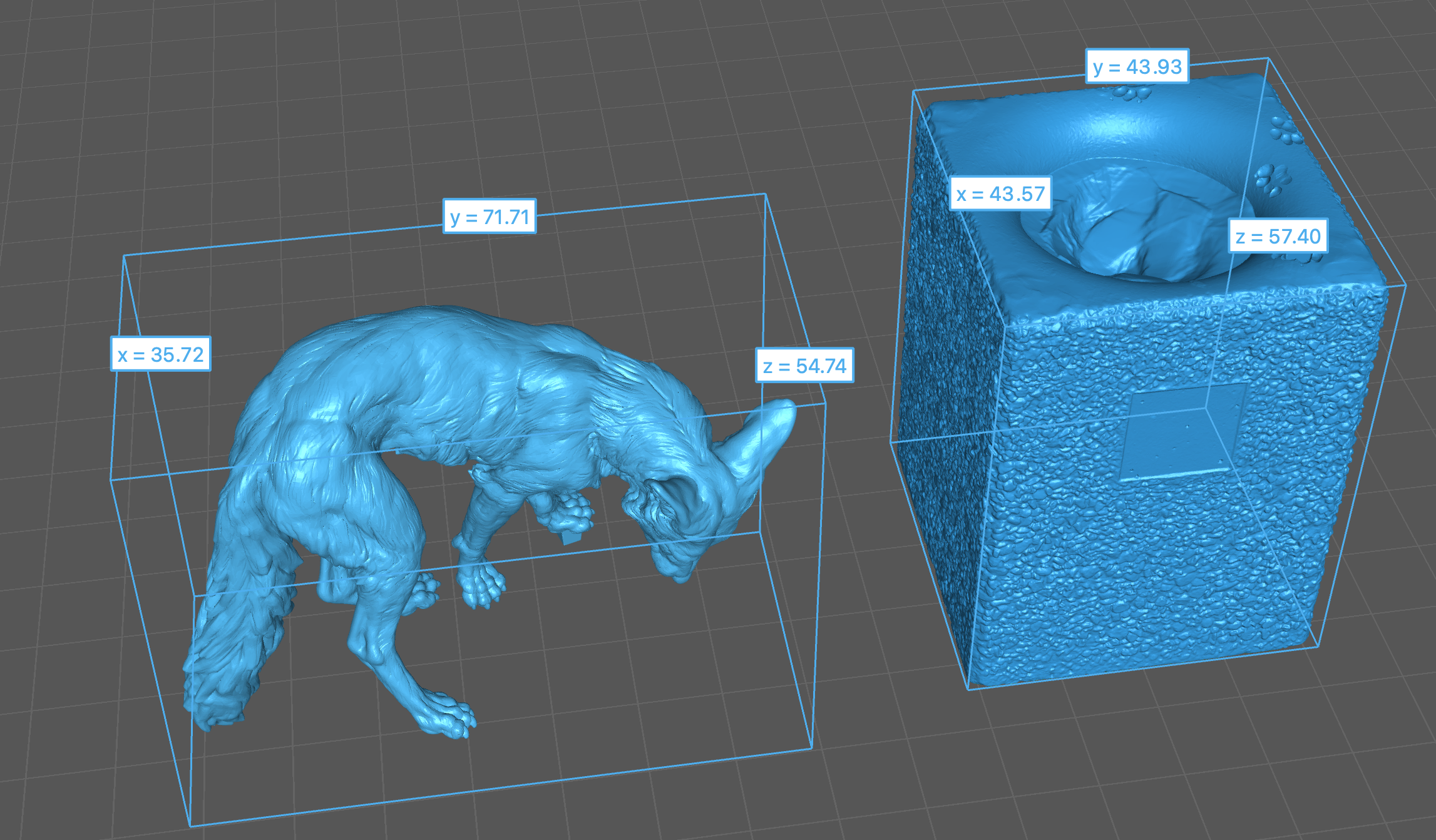The height and width of the screenshot is (840, 1436).
Task: Click the fox's x = 35.72 dimension label
Action: 160,354
